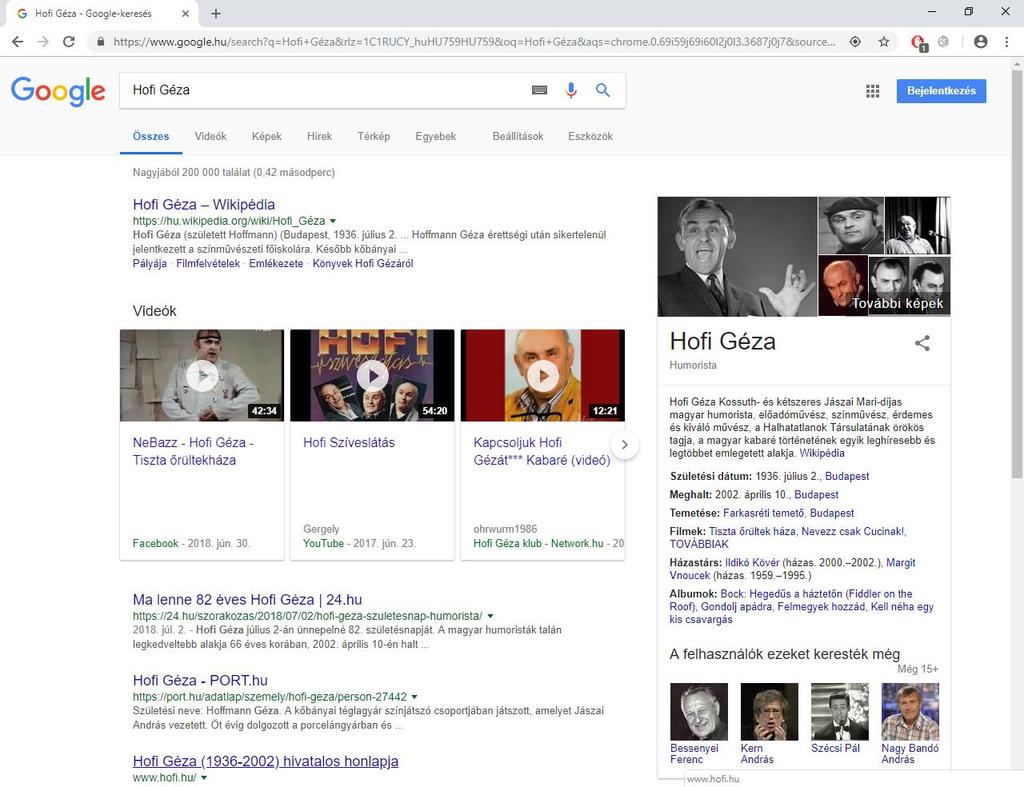Image resolution: width=1024 pixels, height=787 pixels.
Task: Click the lock icon in address bar
Action: click(x=100, y=42)
